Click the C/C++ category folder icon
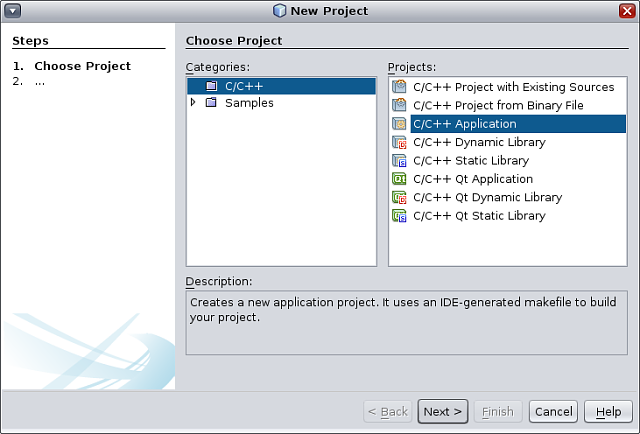This screenshot has height=434, width=640. click(x=211, y=87)
